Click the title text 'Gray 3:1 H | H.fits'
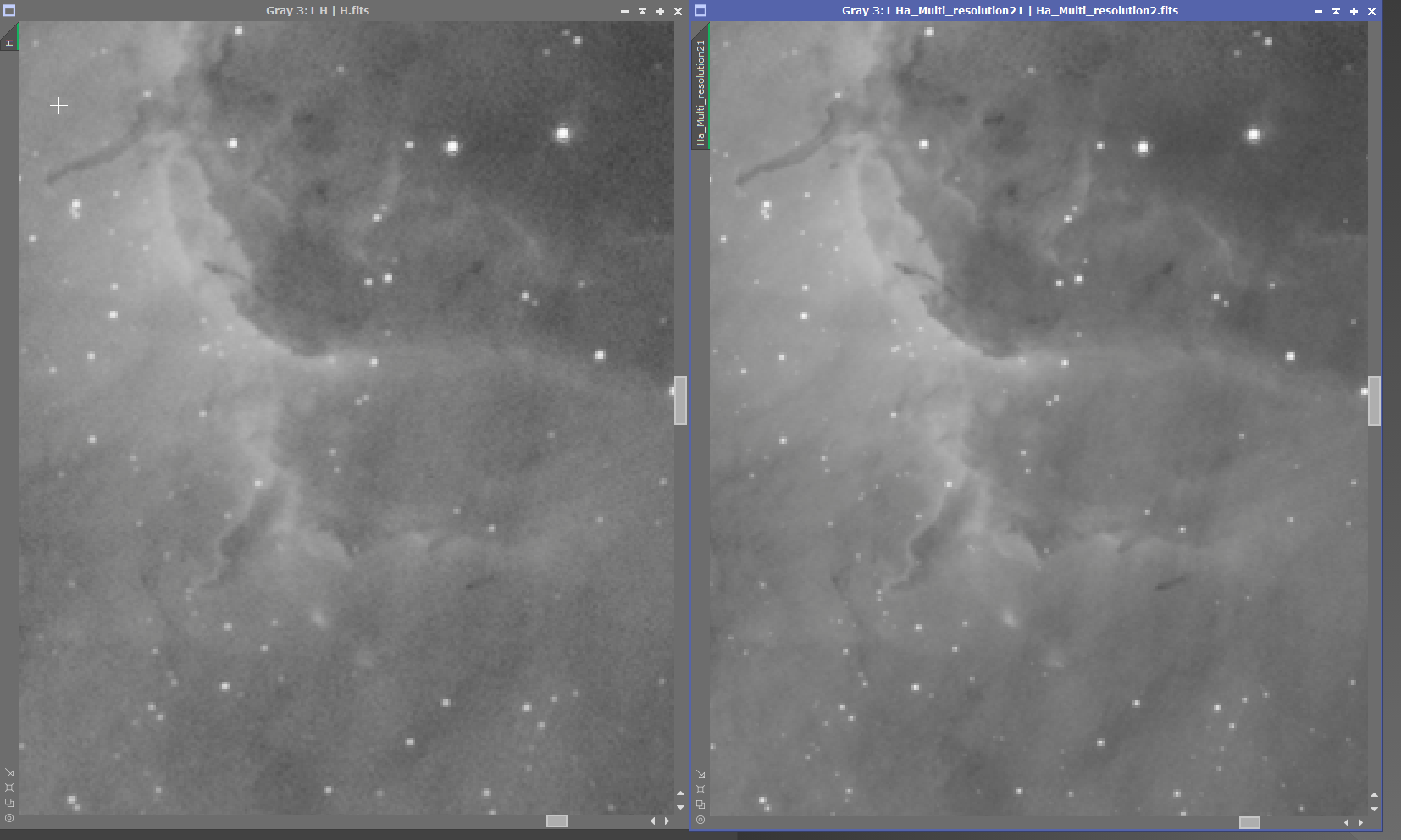This screenshot has width=1401, height=840. click(318, 11)
